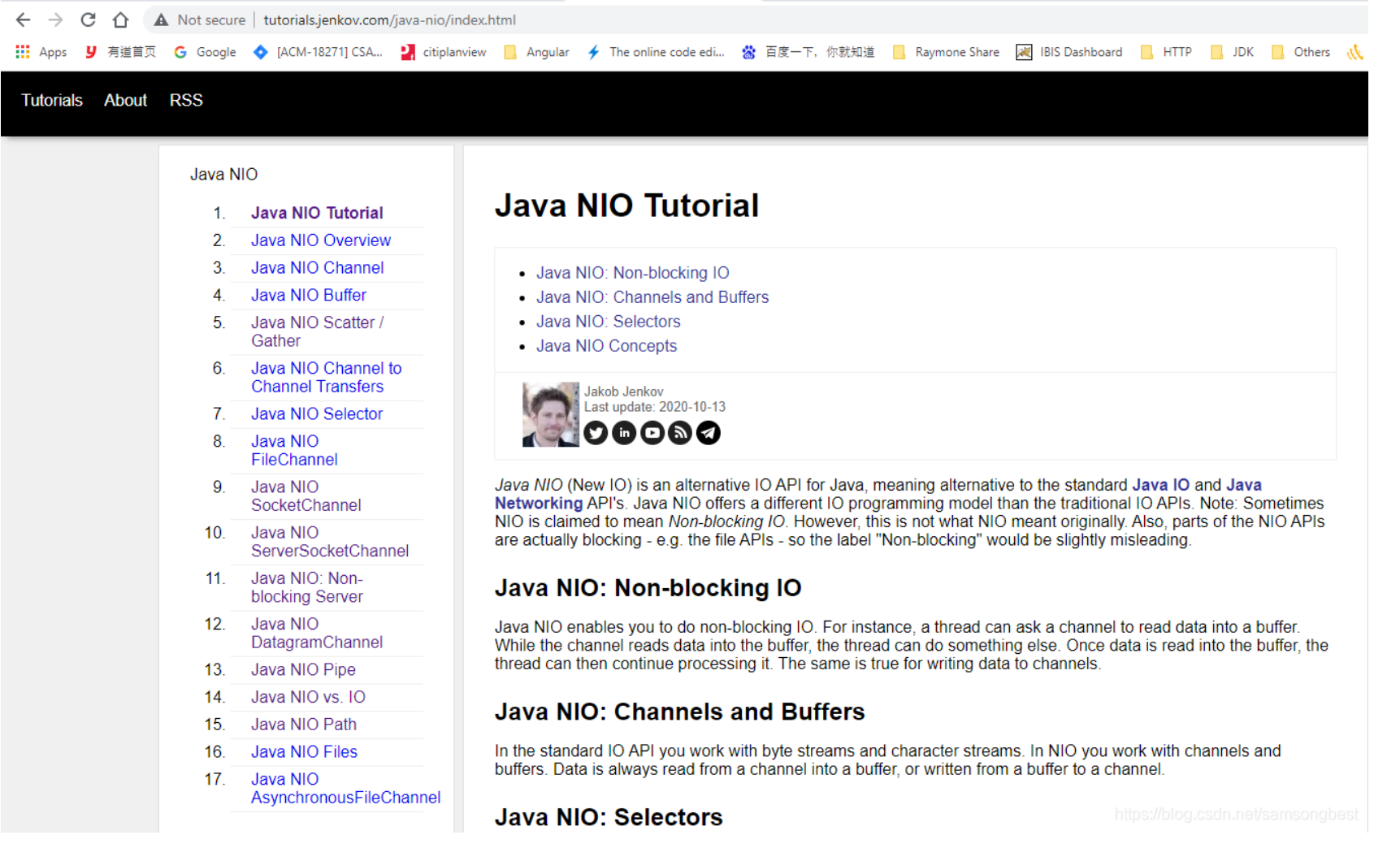The image size is (1400, 848).
Task: Reload the current page
Action: coord(88,19)
